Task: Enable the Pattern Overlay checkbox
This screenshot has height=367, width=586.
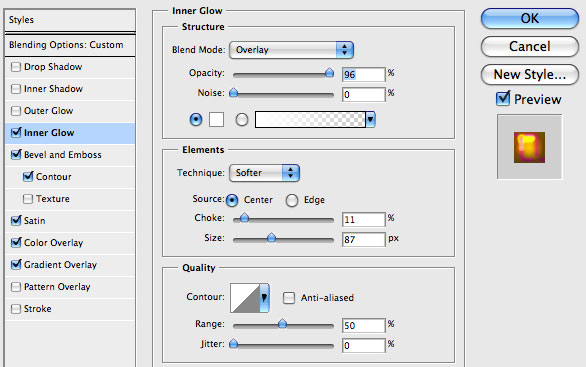Action: click(x=16, y=287)
